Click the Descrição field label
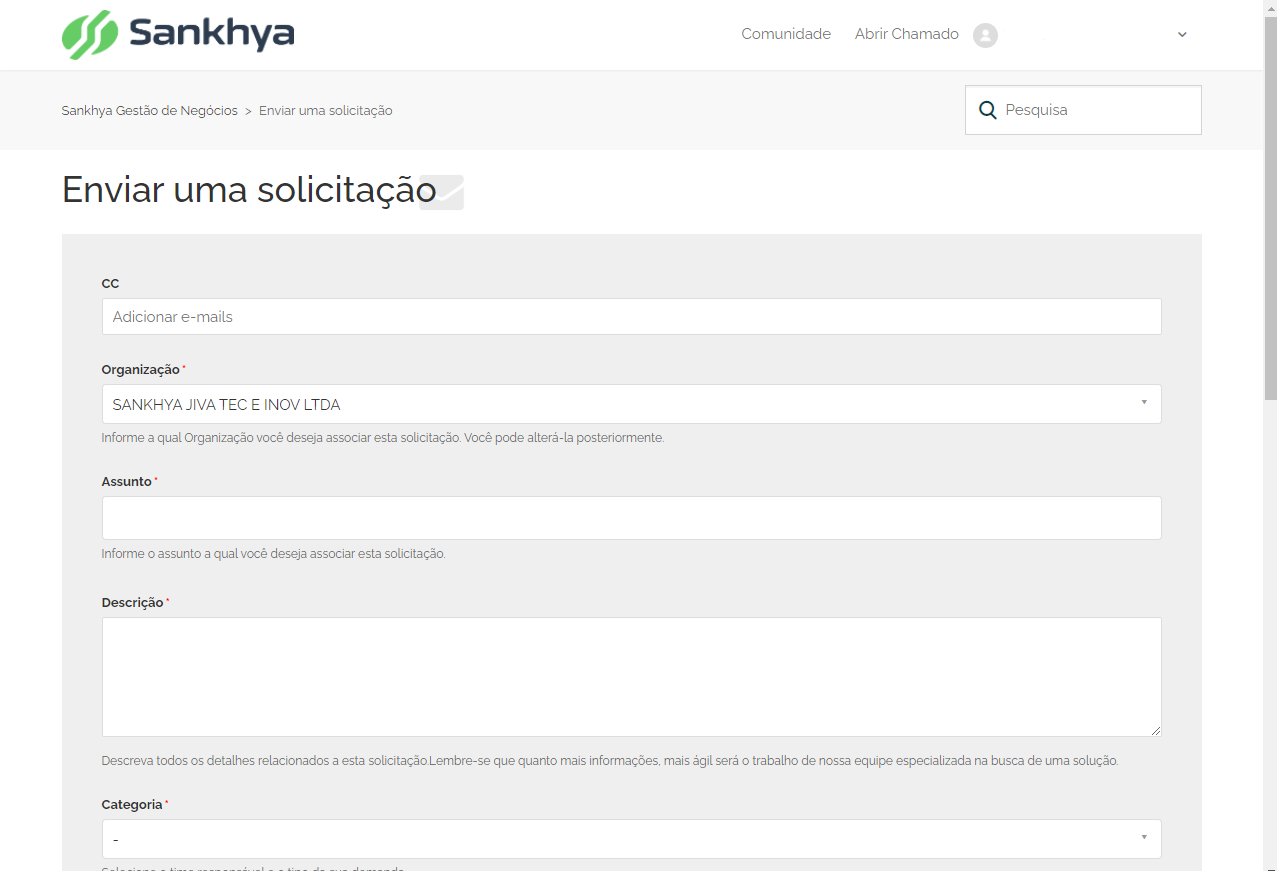Image resolution: width=1277 pixels, height=871 pixels. [x=132, y=603]
